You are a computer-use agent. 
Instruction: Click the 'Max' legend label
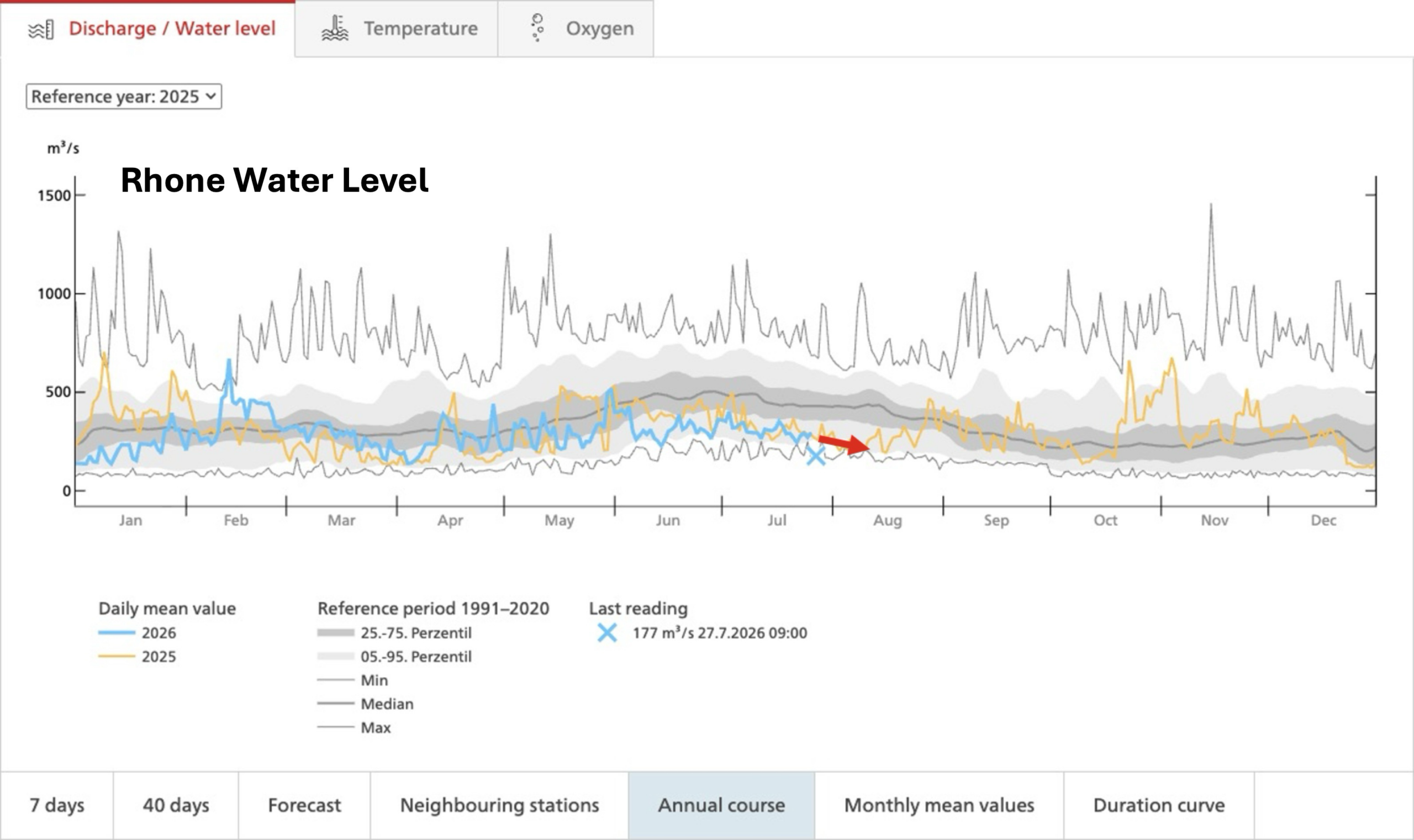click(x=376, y=727)
